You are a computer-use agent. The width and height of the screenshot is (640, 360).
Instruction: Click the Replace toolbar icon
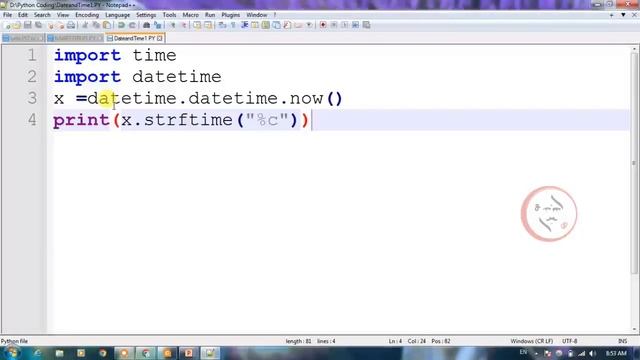click(x=158, y=25)
